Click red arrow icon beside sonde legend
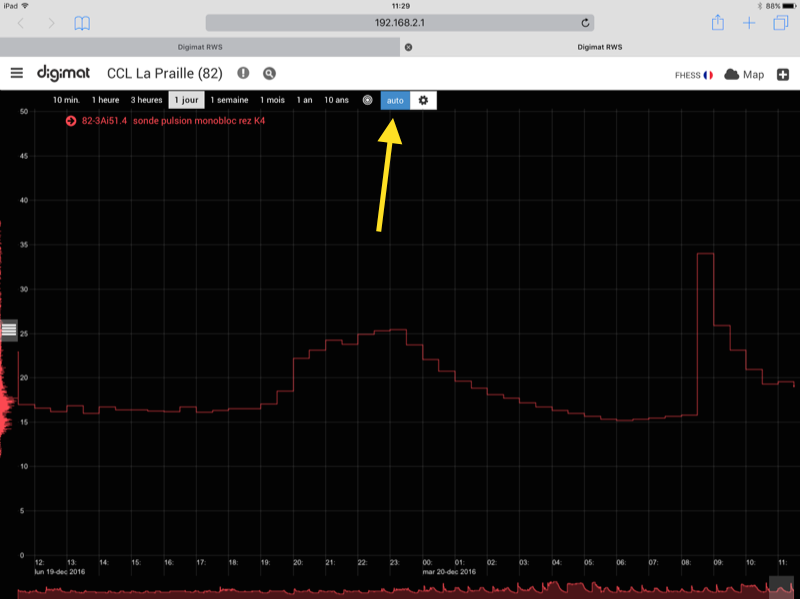The height and width of the screenshot is (599, 800). point(71,121)
